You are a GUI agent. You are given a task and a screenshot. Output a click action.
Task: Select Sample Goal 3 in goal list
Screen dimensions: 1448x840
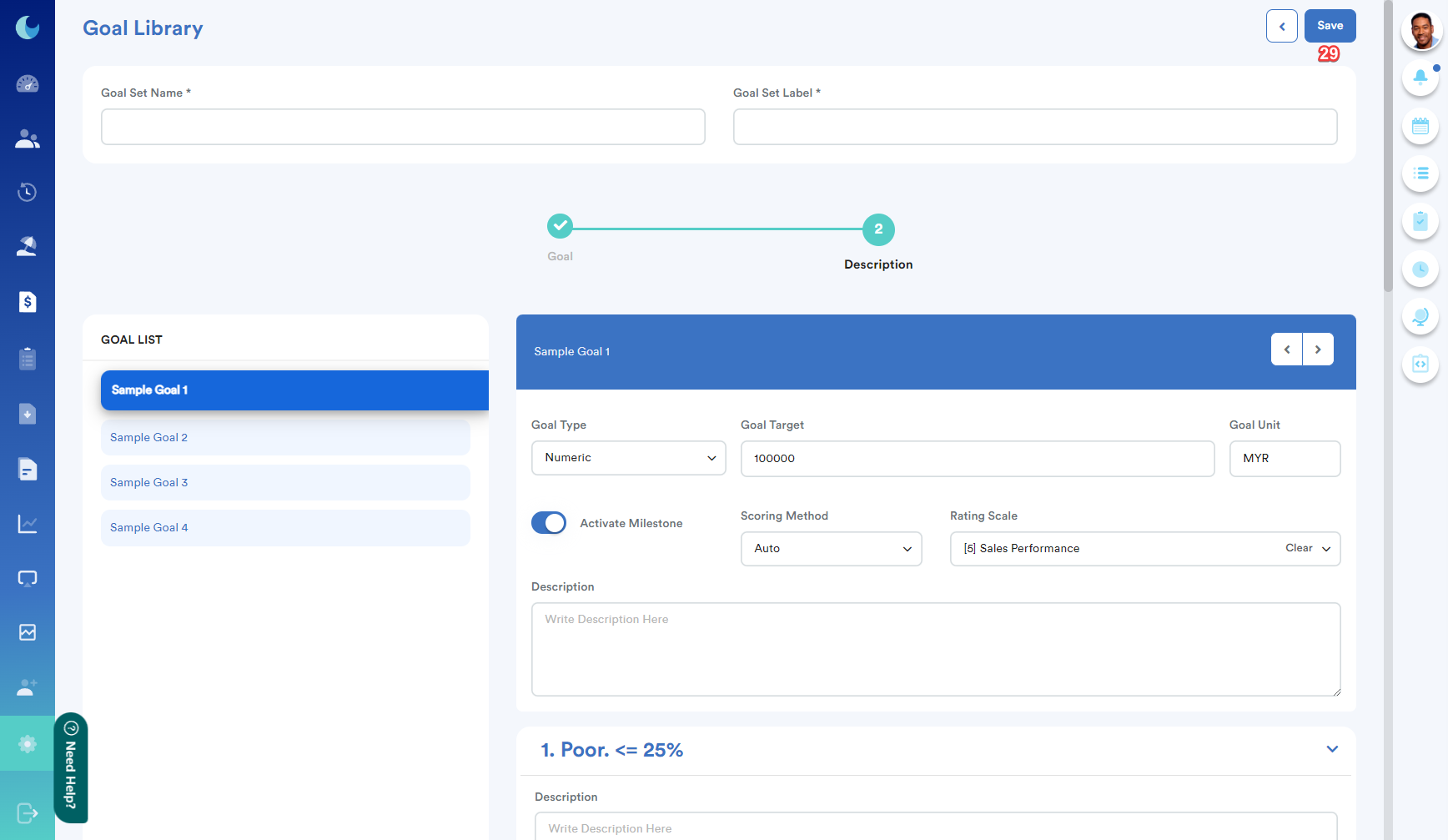285,482
